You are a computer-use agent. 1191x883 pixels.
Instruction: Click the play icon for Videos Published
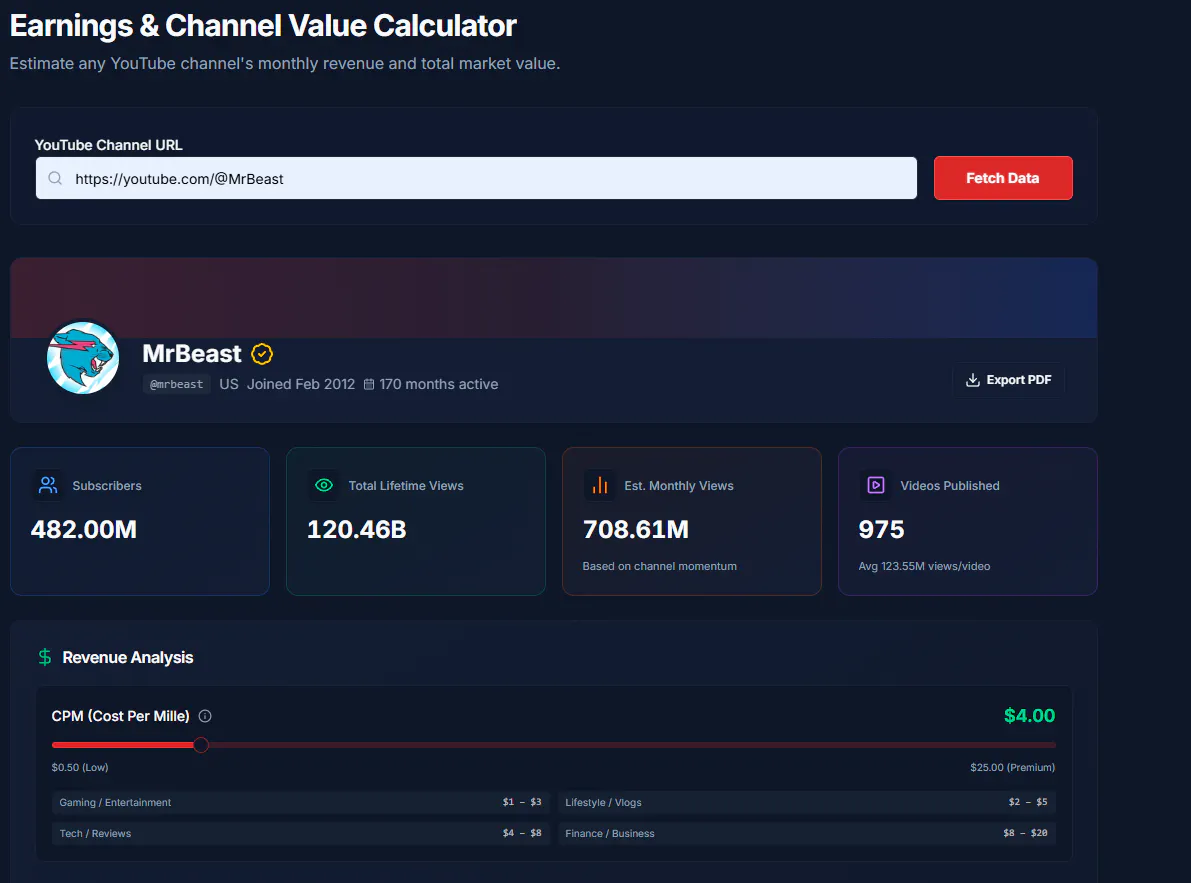[876, 485]
